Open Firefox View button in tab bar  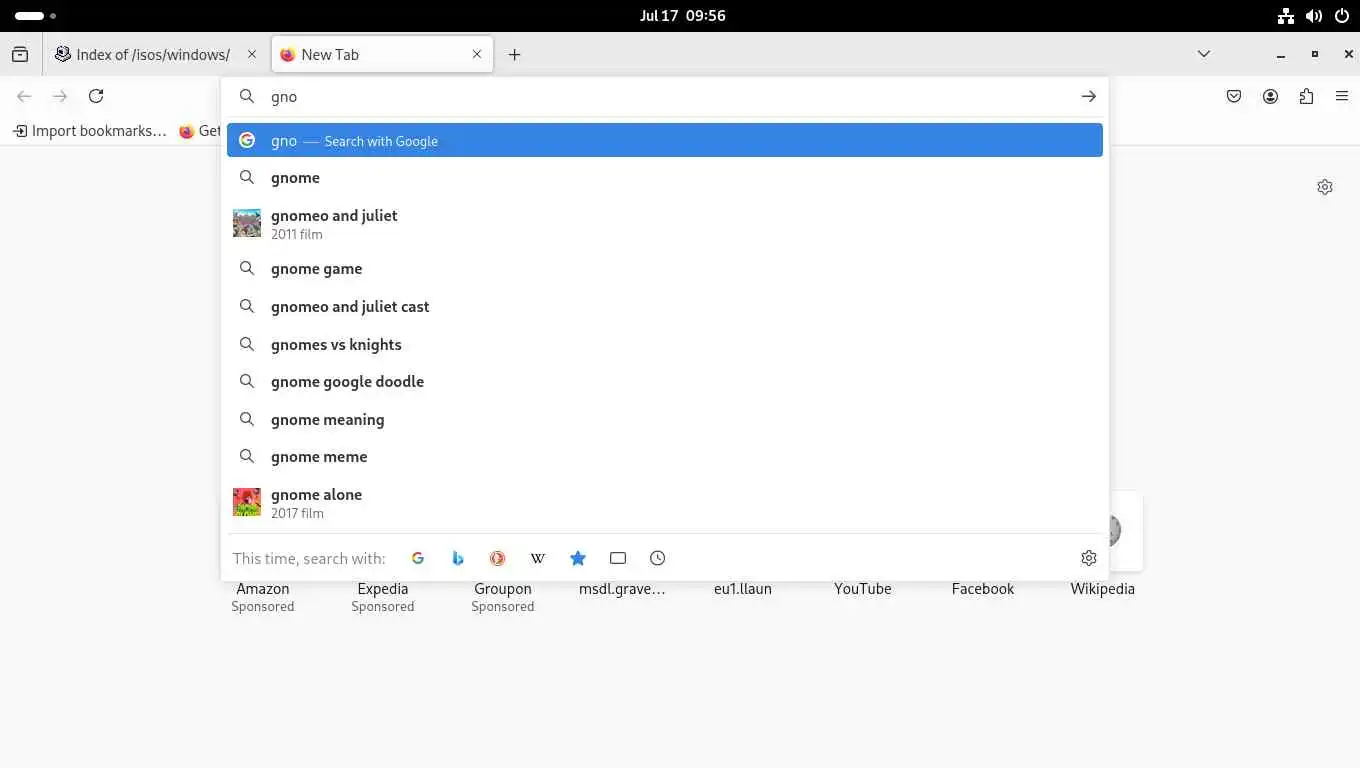pyautogui.click(x=20, y=55)
